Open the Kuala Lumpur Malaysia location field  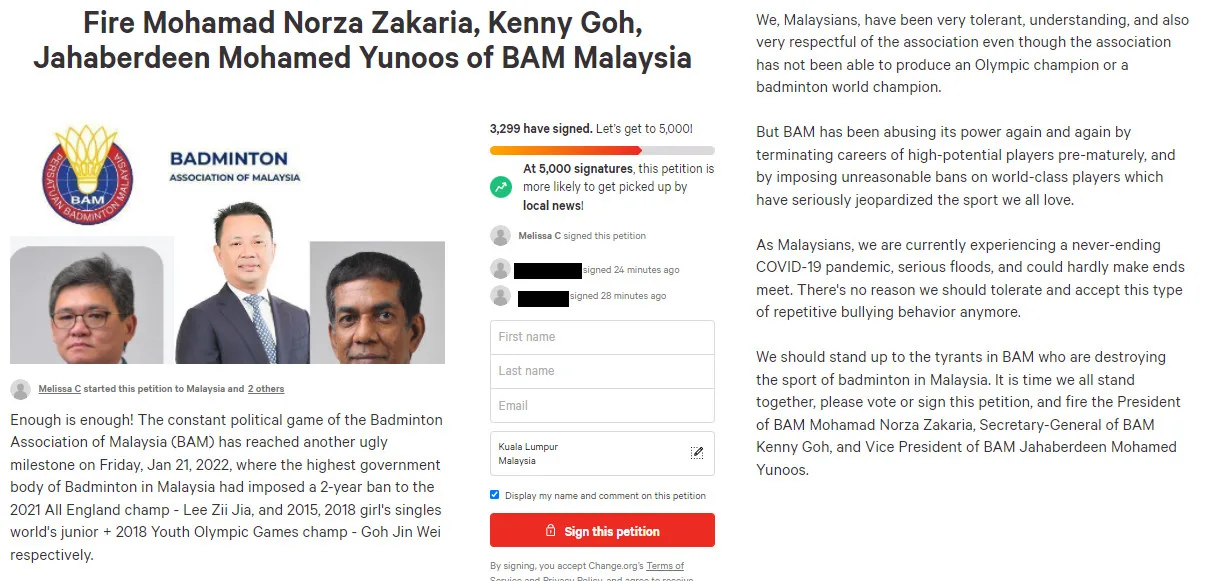click(590, 453)
